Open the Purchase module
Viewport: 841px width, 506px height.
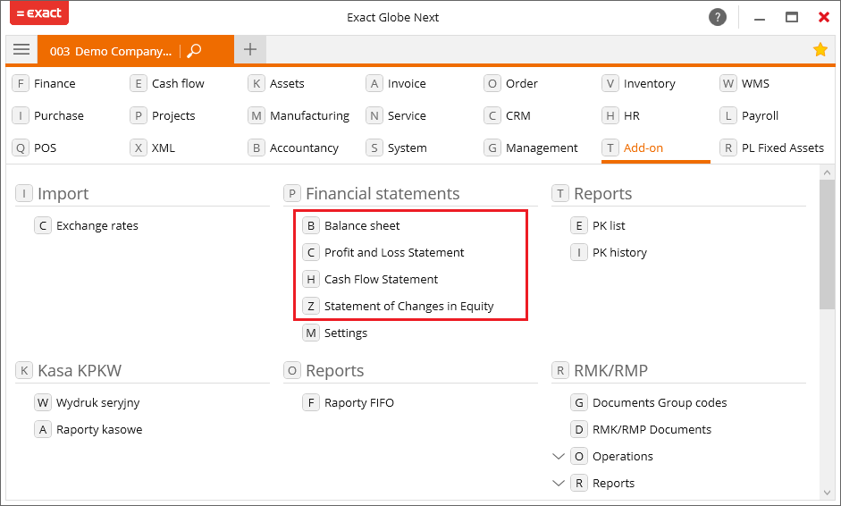click(x=48, y=116)
